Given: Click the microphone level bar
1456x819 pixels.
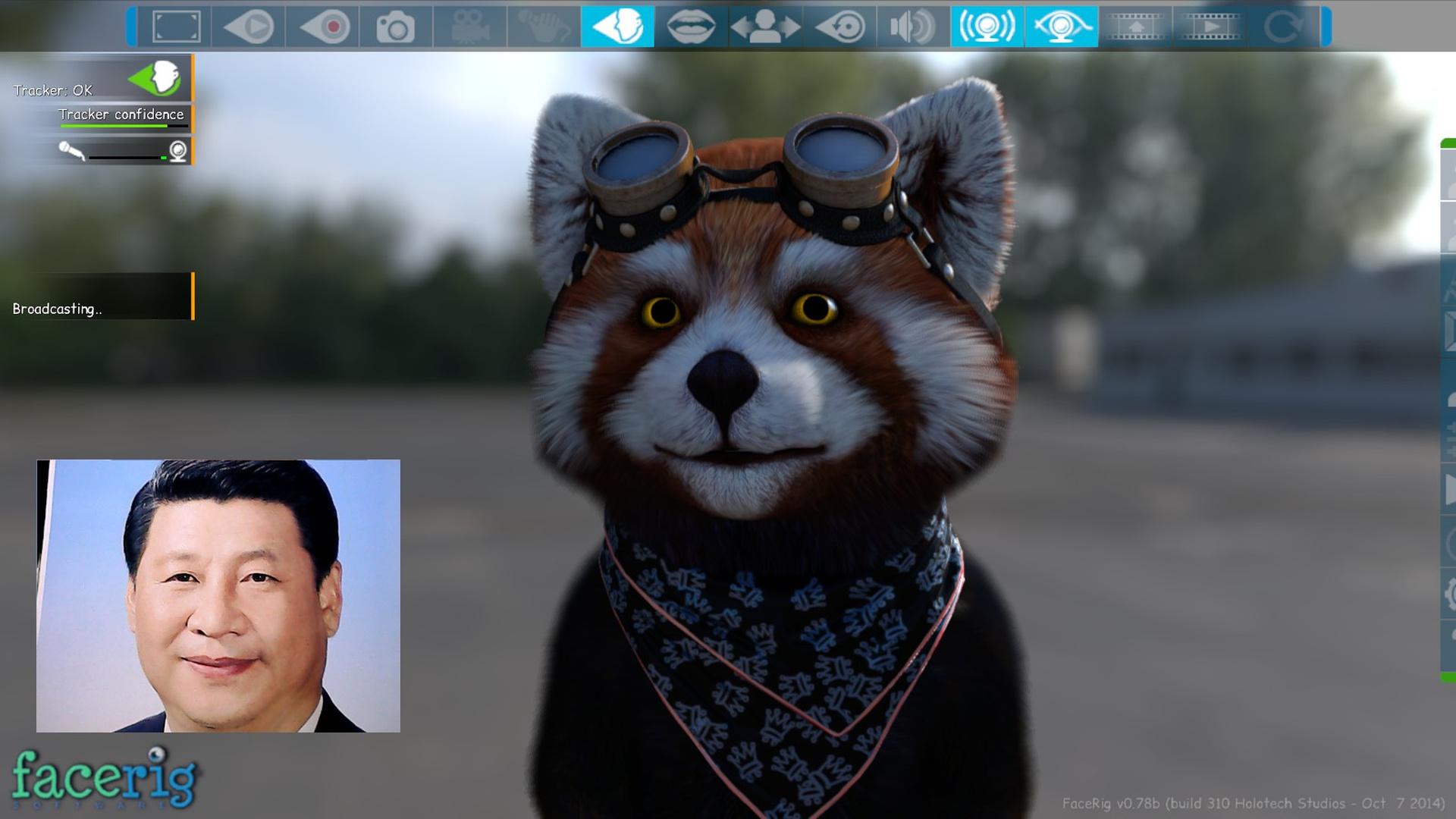Looking at the screenshot, I should 127,156.
